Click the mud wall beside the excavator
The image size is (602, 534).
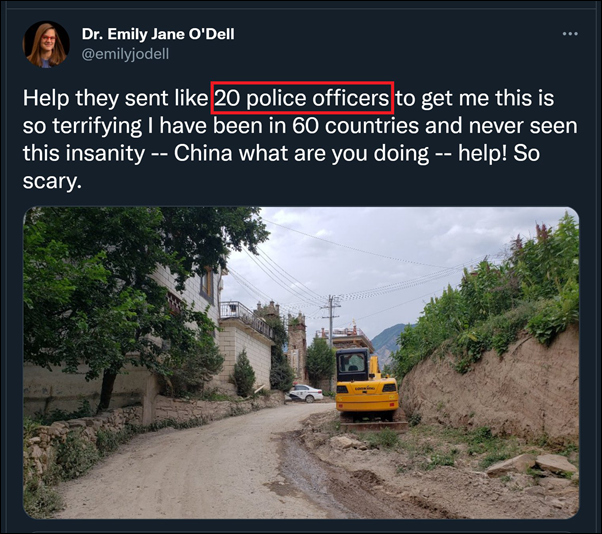495,392
